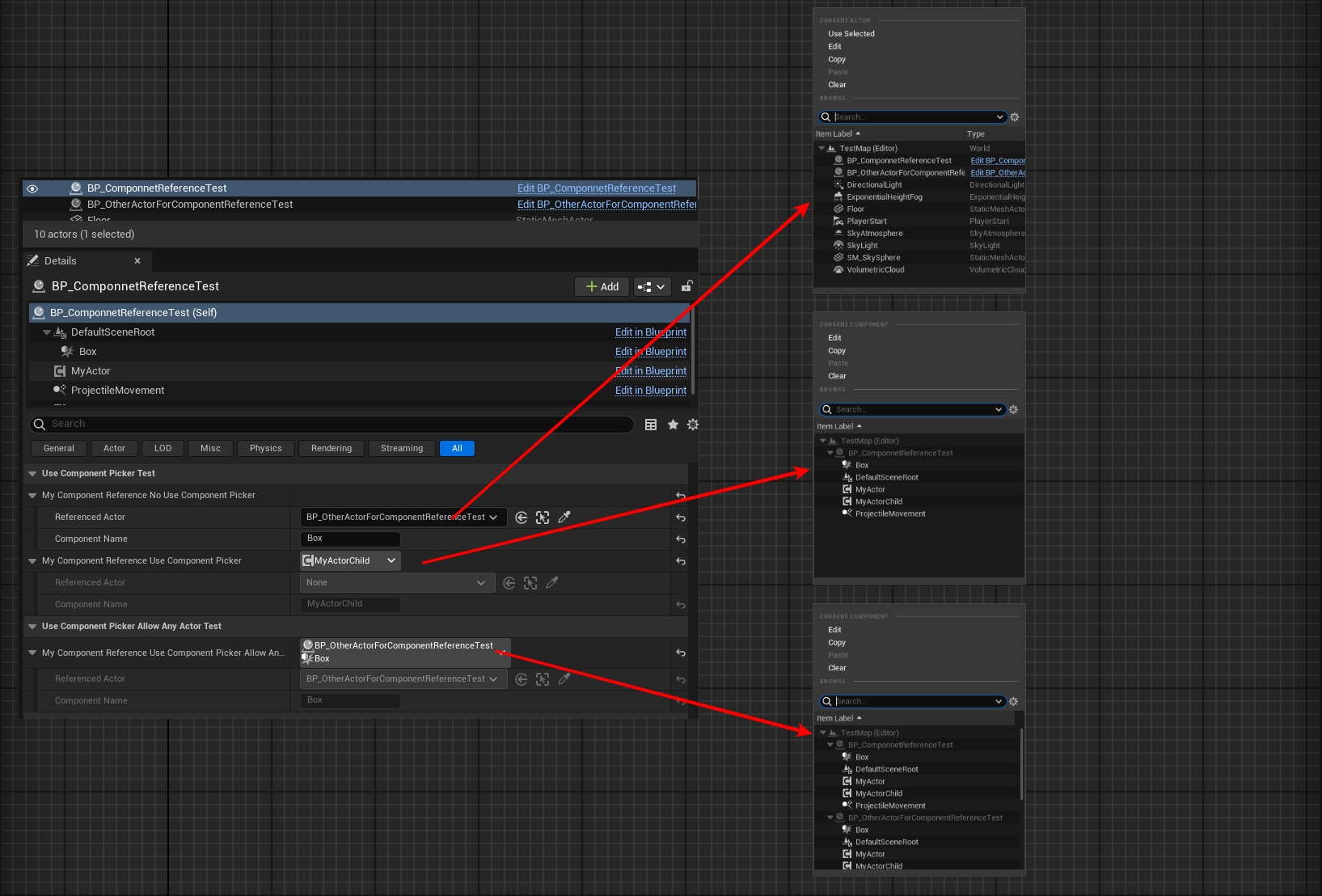Open the Details panel view options gear
The width and height of the screenshot is (1322, 896).
(693, 424)
